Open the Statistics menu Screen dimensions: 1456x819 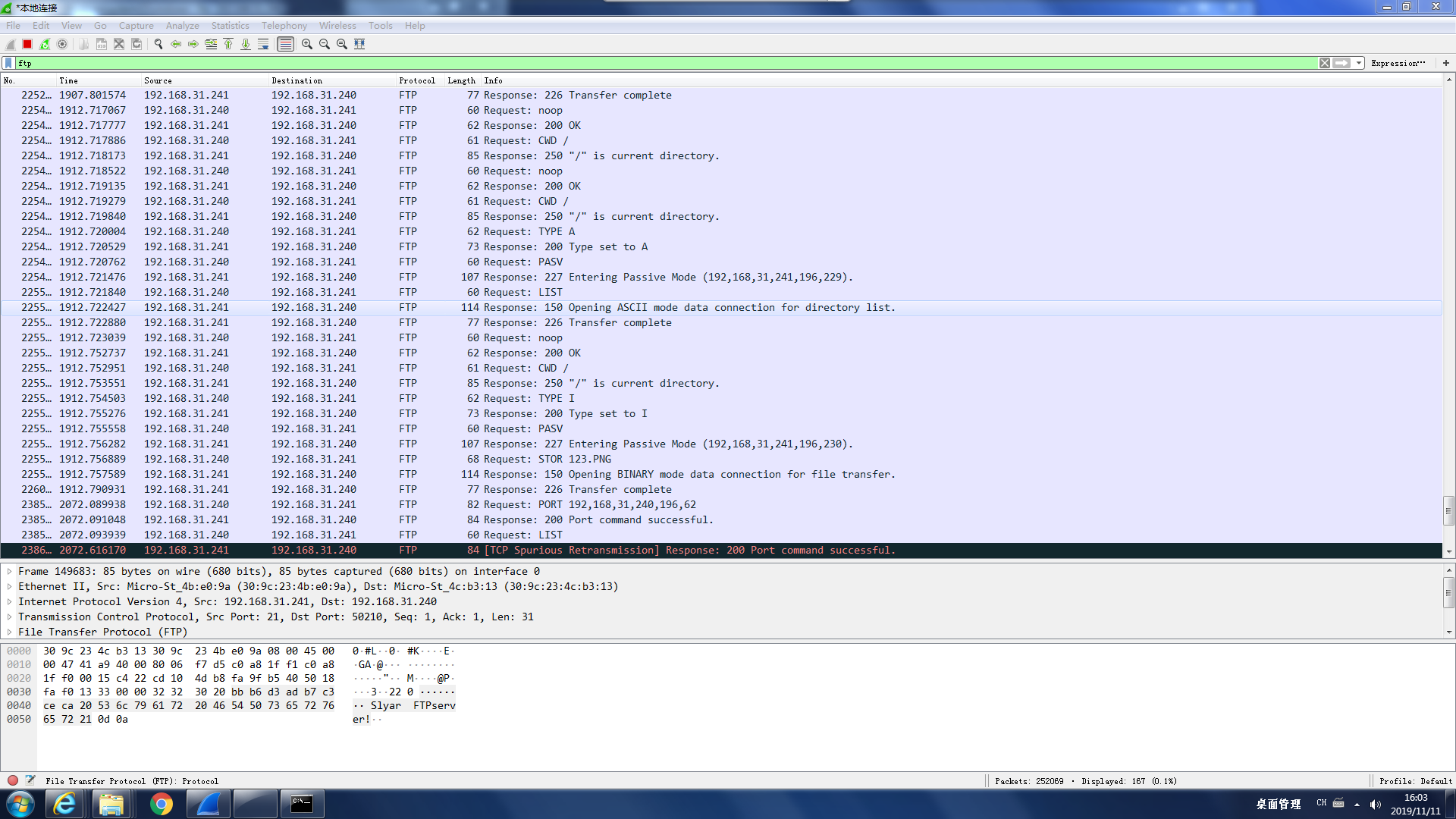tap(230, 25)
